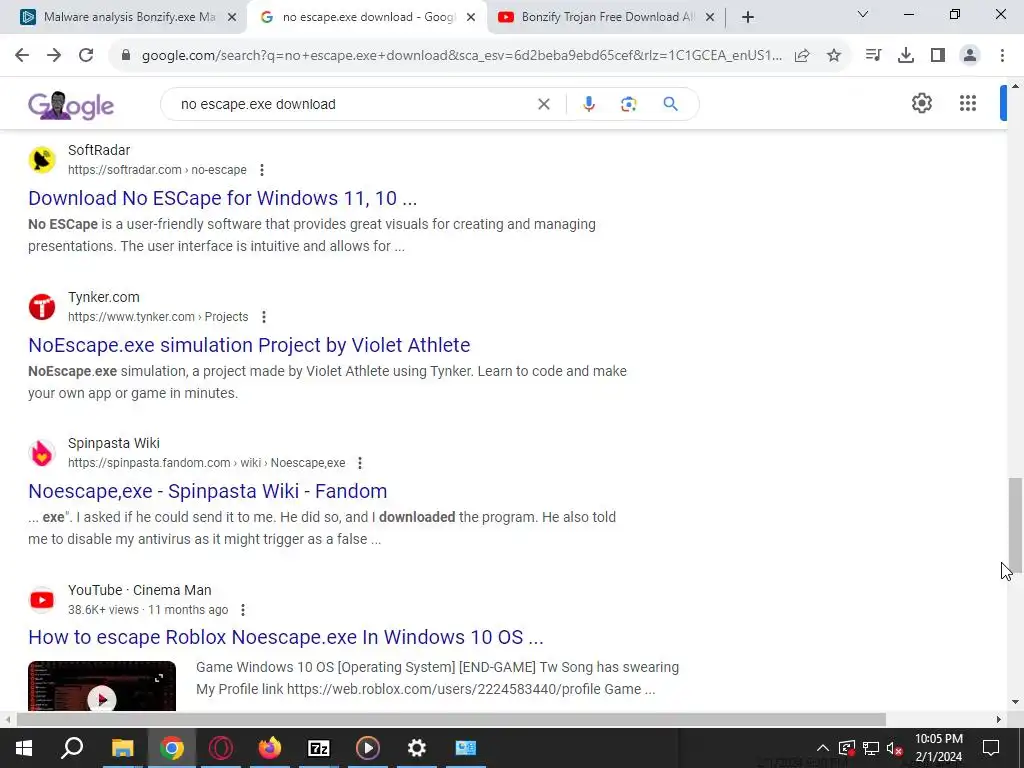
Task: Open a new browser tab
Action: (748, 18)
